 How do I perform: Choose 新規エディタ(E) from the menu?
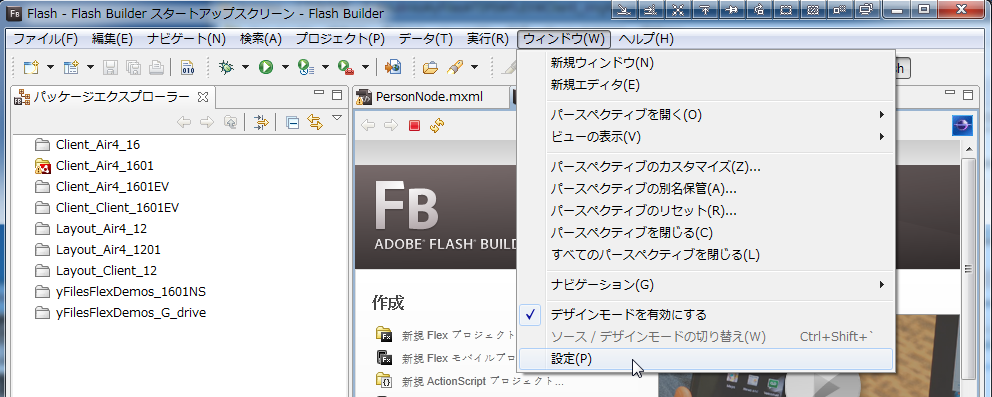705,85
